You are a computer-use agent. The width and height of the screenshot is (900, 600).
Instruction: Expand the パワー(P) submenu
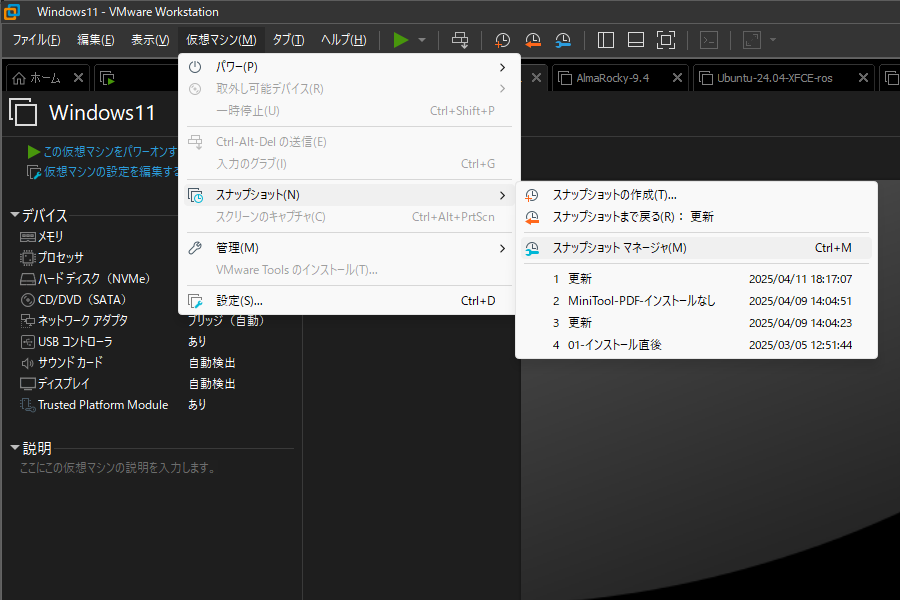point(349,67)
